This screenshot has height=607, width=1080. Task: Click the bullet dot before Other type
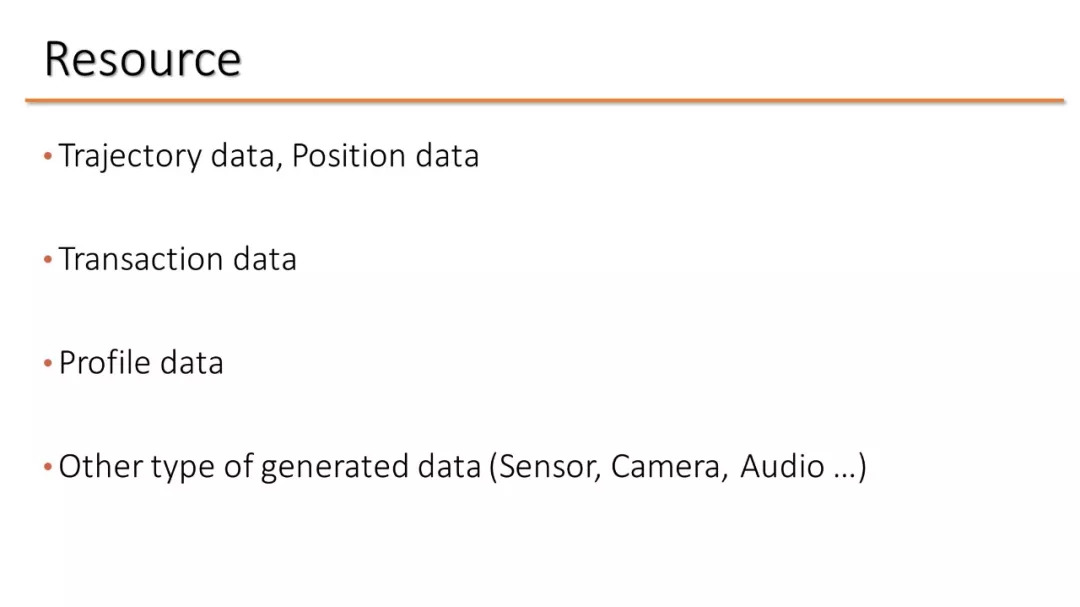48,467
